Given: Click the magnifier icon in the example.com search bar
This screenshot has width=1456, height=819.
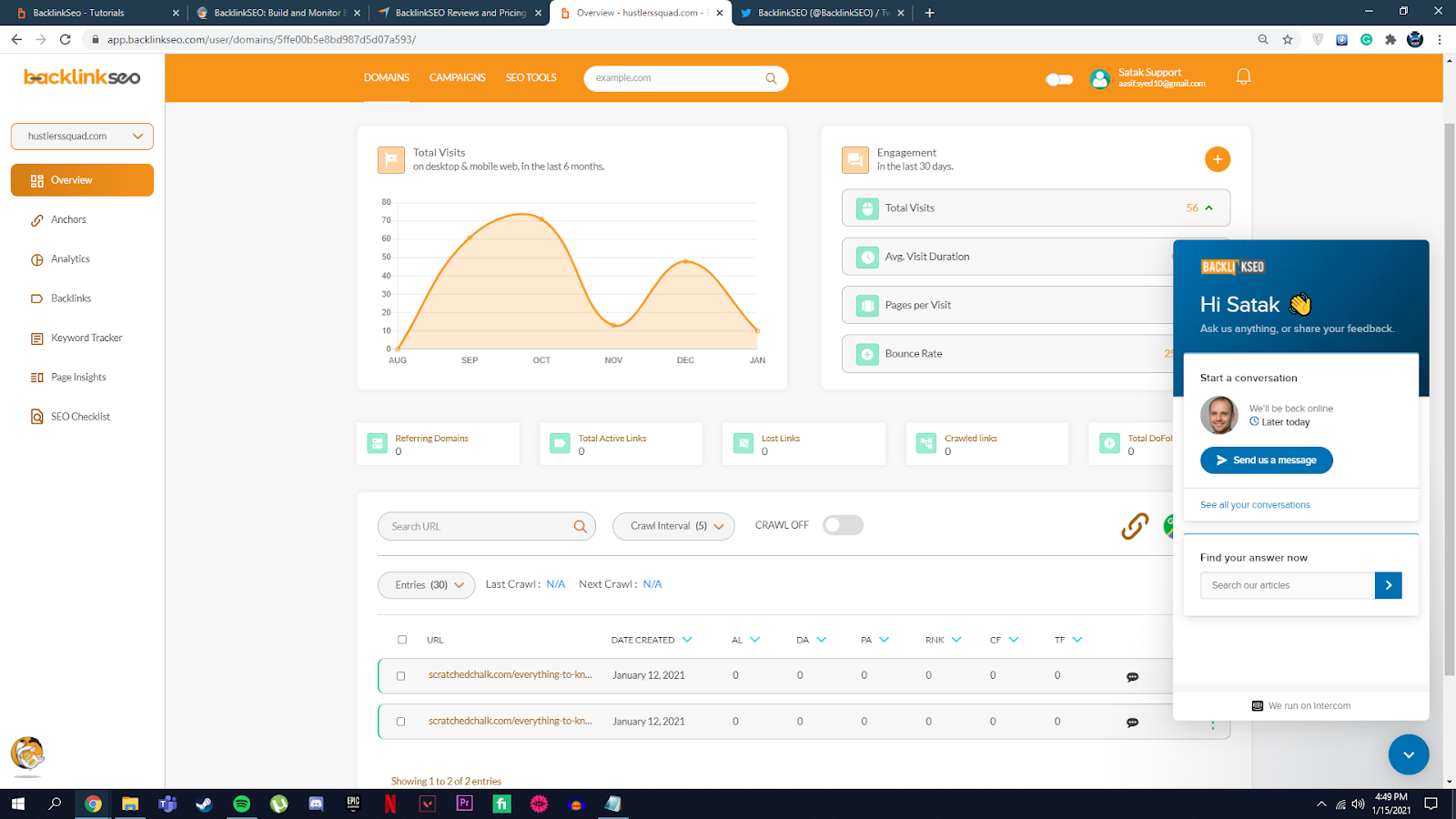Looking at the screenshot, I should (x=771, y=78).
